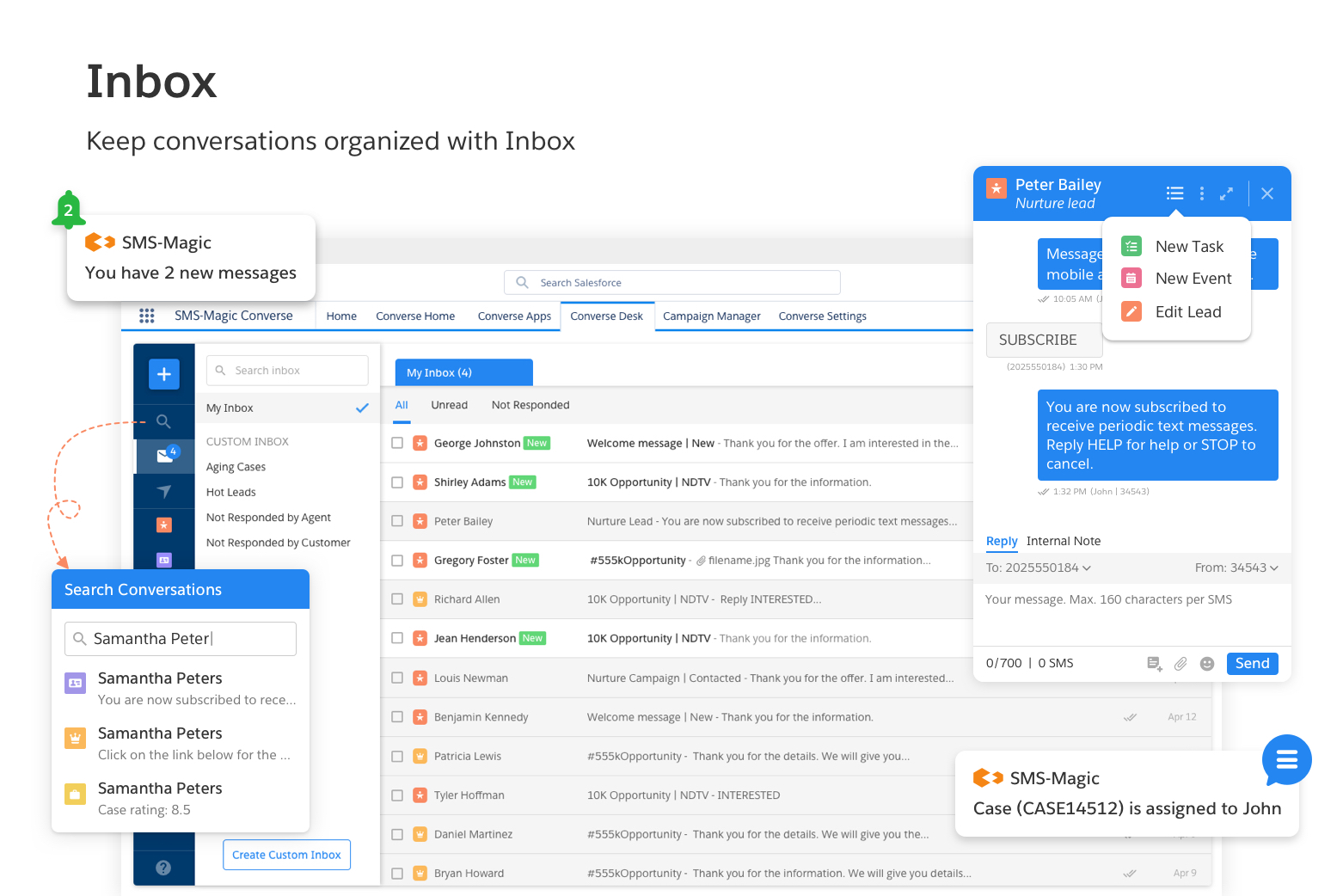Viewport: 1343px width, 896px height.
Task: Open Not Responded by Agent inbox
Action: coord(268,518)
